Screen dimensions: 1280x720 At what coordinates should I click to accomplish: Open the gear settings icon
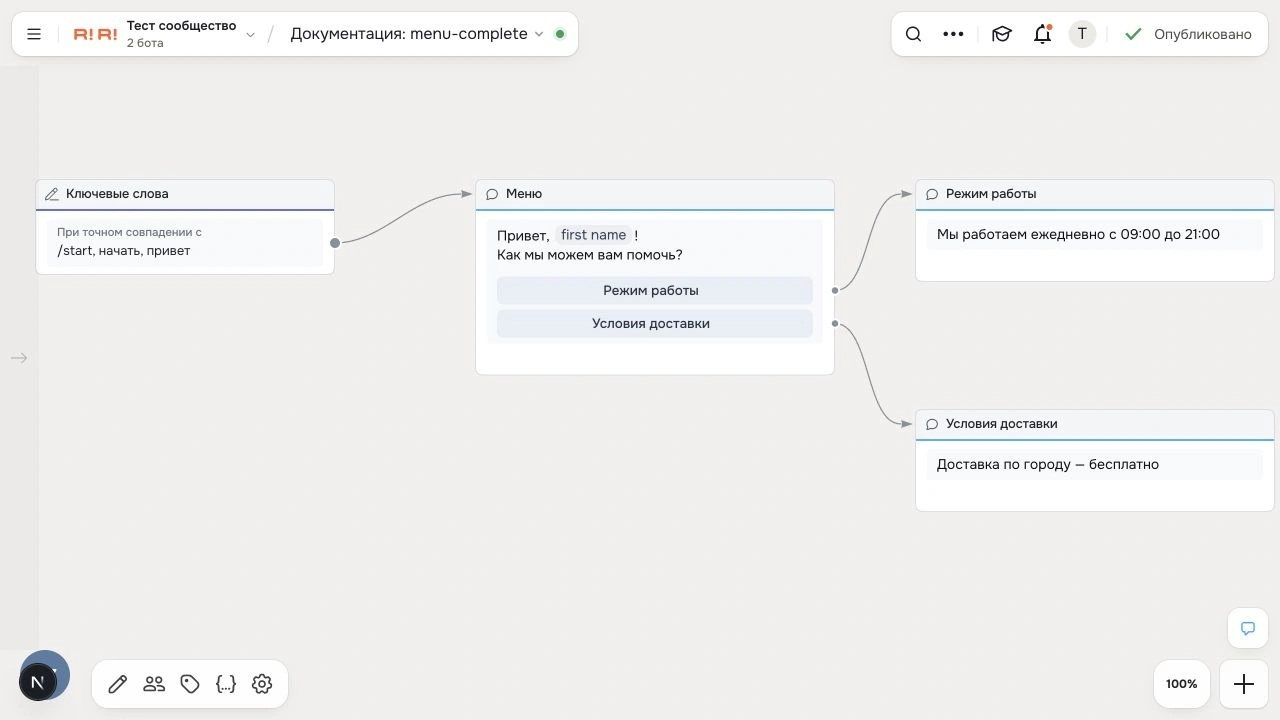(262, 684)
